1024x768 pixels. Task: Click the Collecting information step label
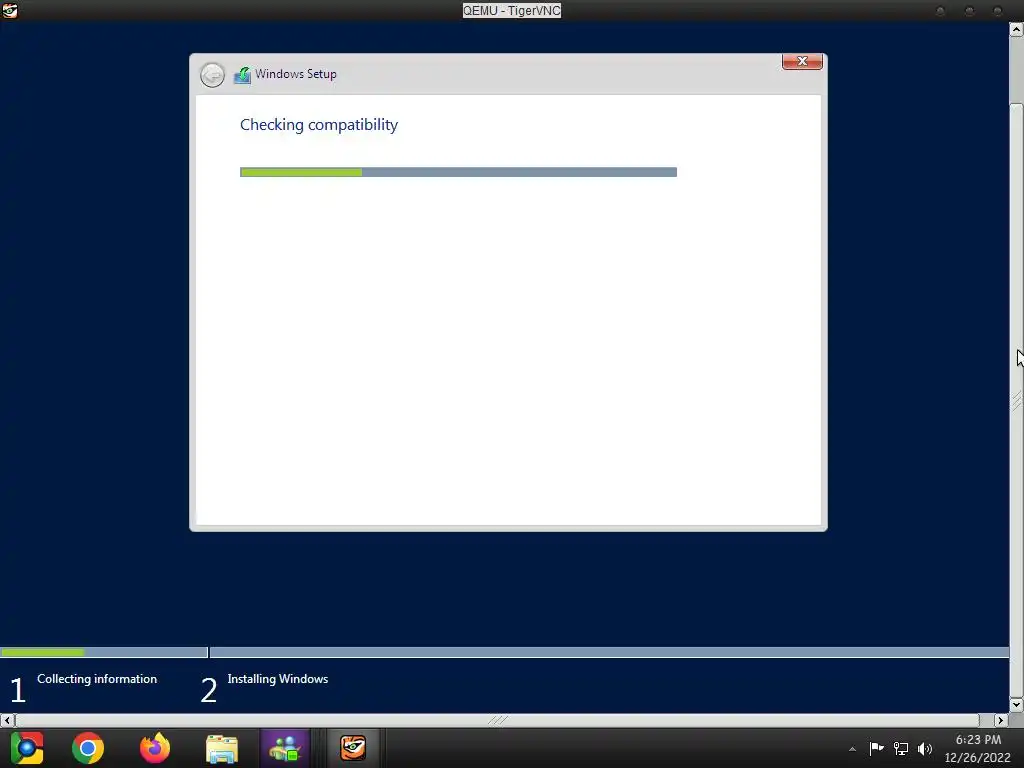tap(97, 679)
